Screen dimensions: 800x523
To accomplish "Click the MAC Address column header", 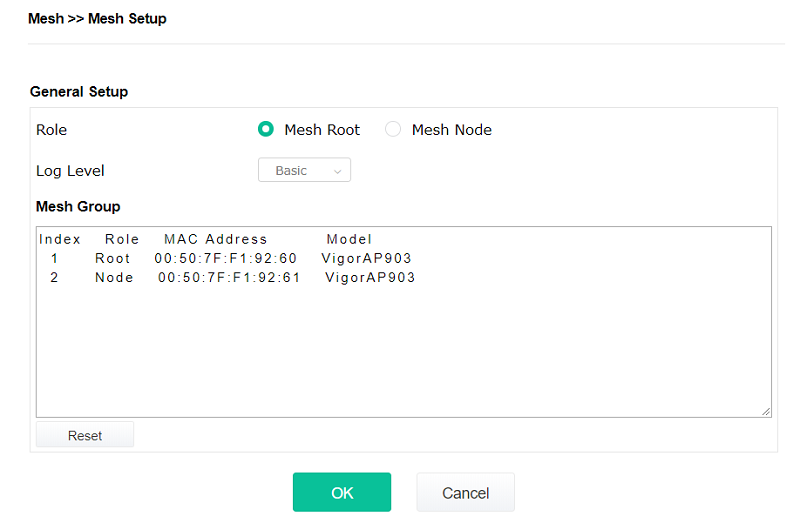I will (215, 239).
